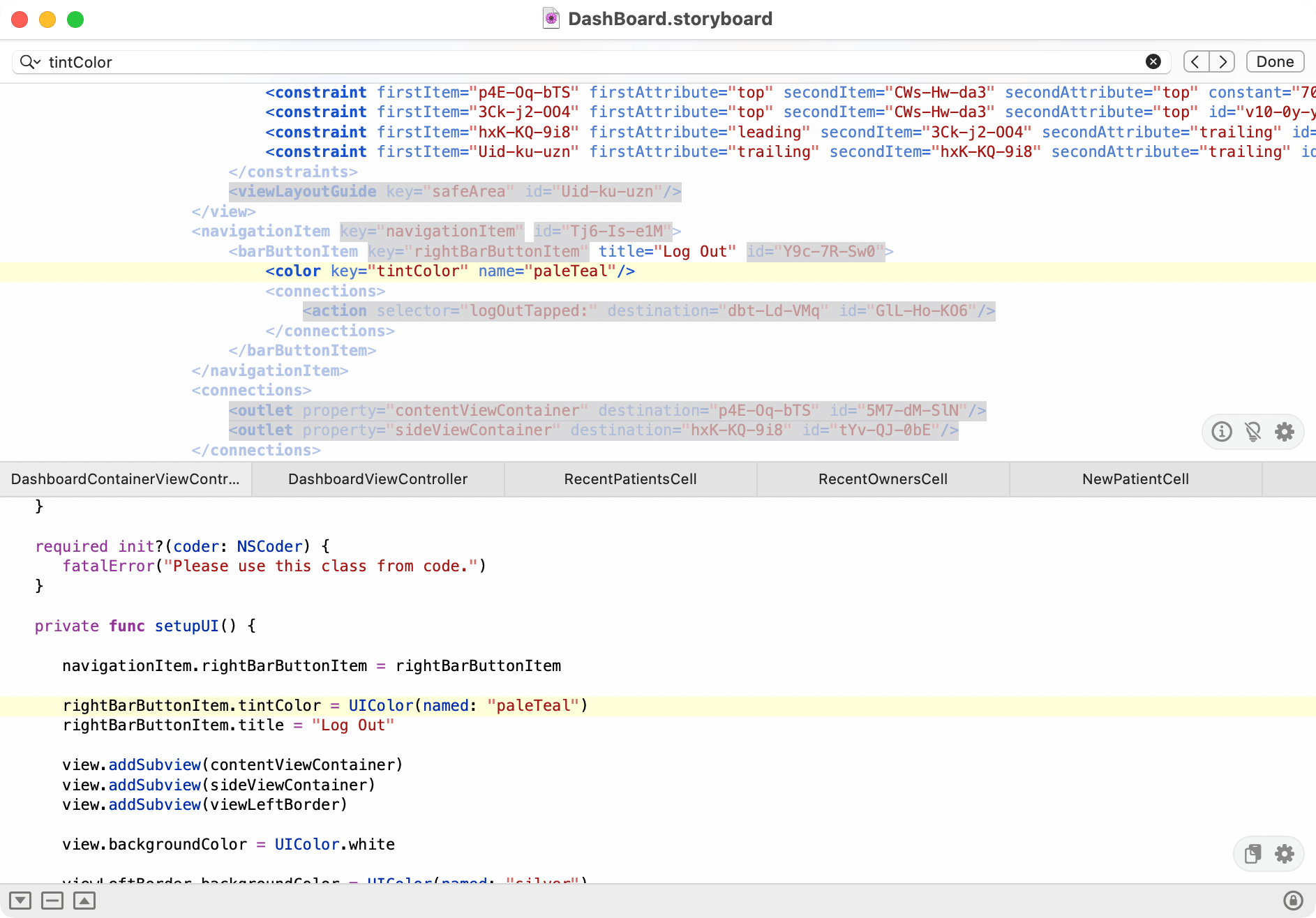
Task: Click the lock icon in the bottom bar
Action: (x=1294, y=900)
